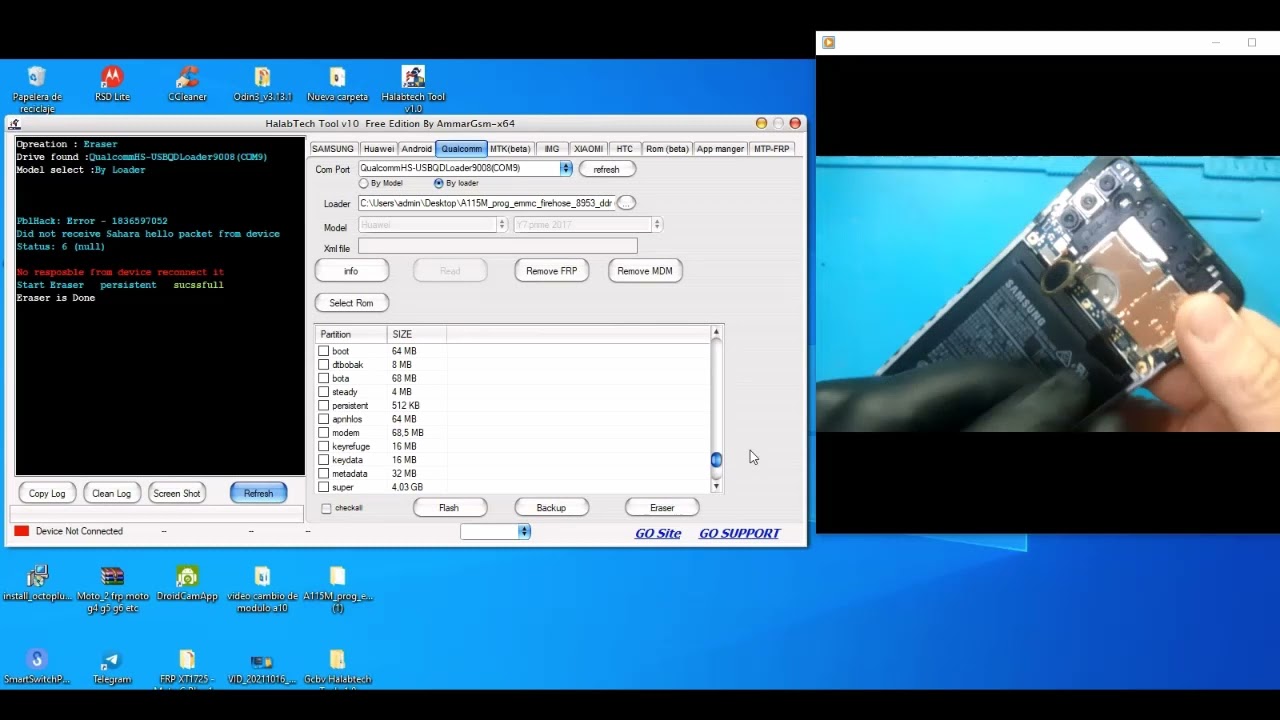Click the Copy Log button
Image resolution: width=1280 pixels, height=720 pixels.
(x=47, y=493)
